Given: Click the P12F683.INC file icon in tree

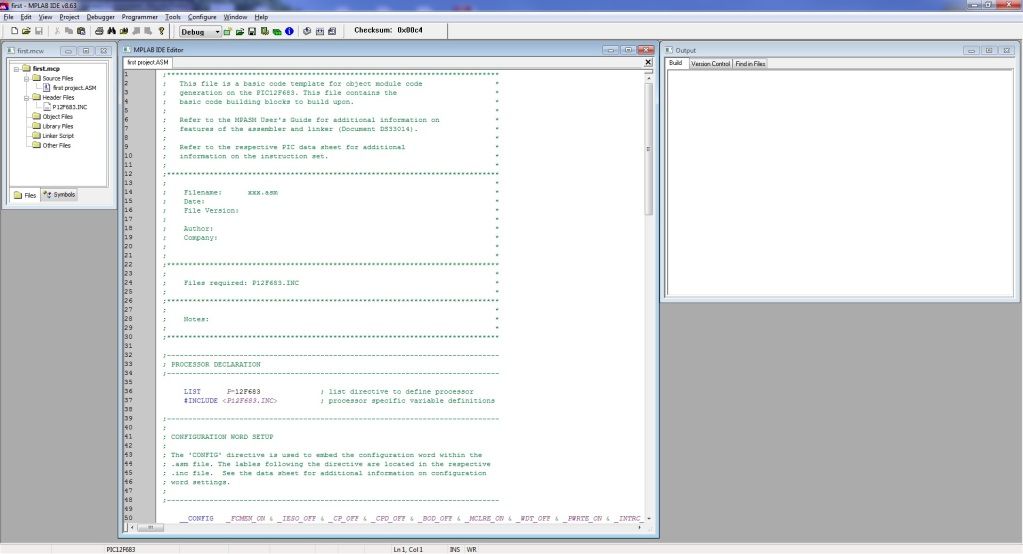Looking at the screenshot, I should coord(47,106).
